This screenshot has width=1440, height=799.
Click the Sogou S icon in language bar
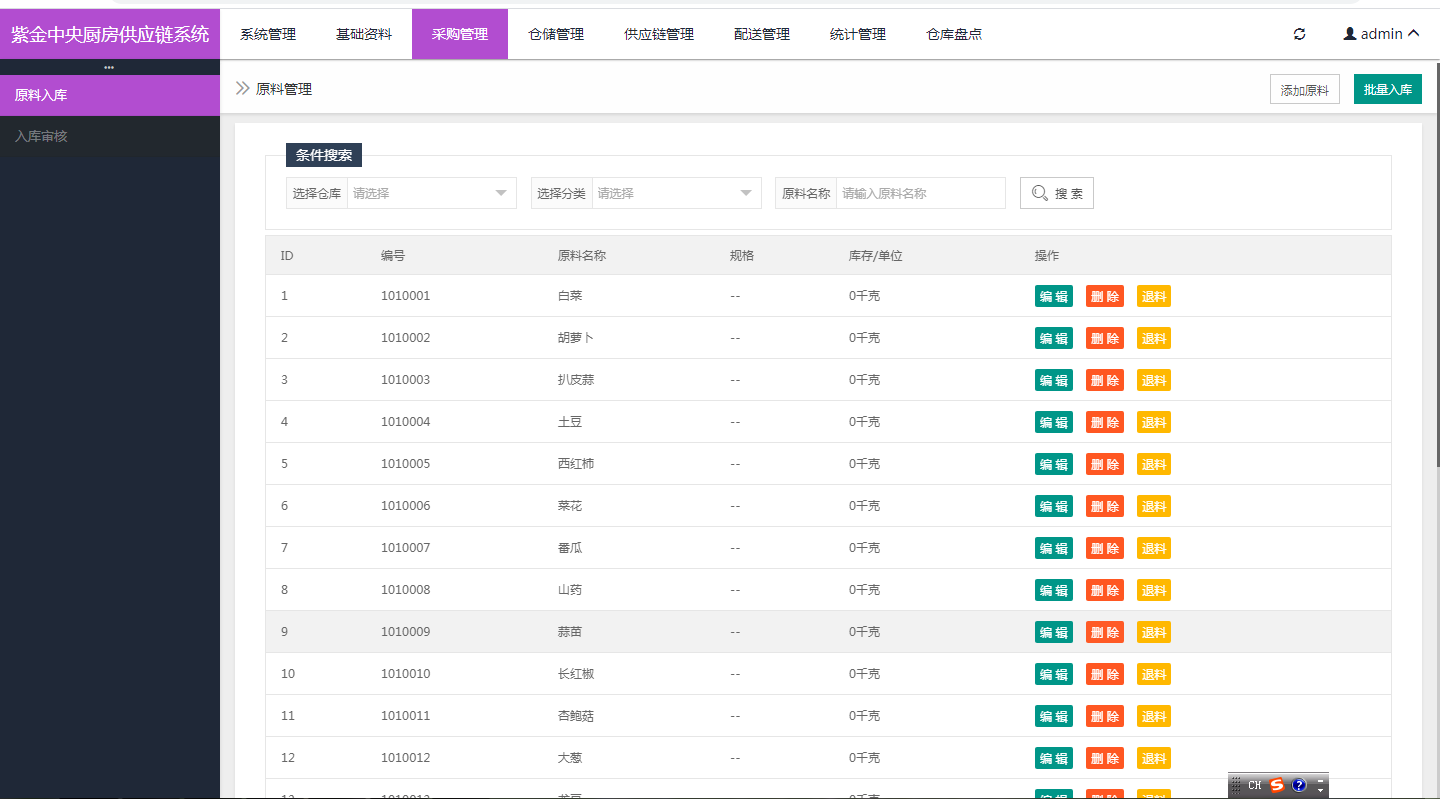pyautogui.click(x=1277, y=785)
